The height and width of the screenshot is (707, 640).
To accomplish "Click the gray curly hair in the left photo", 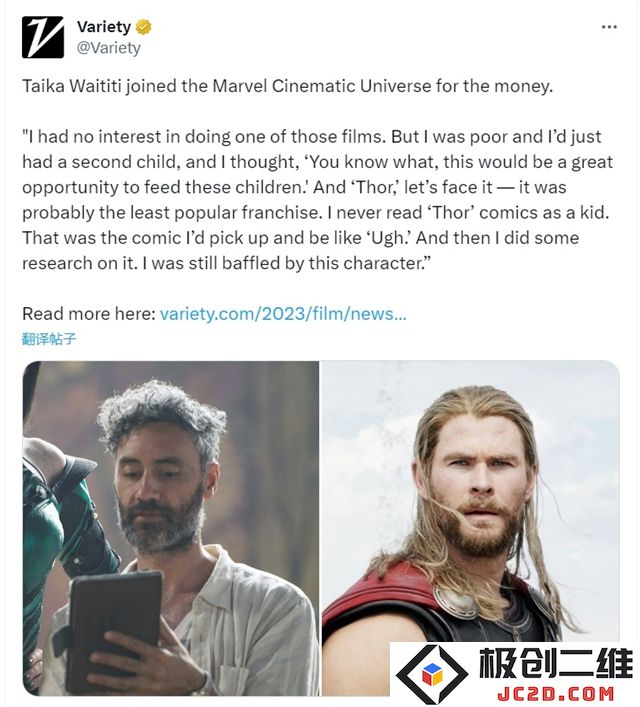I will (163, 417).
